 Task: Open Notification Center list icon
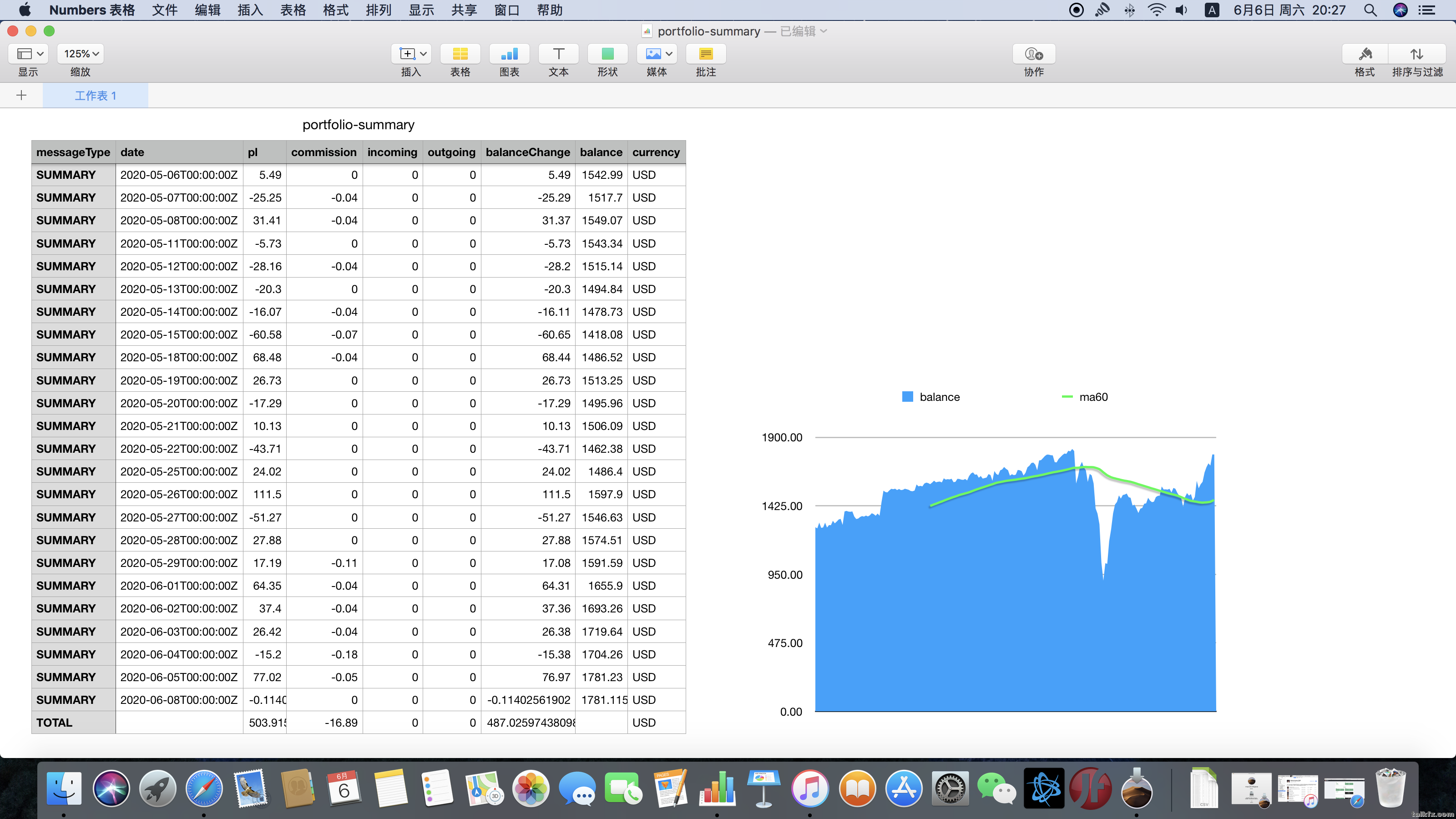(x=1426, y=10)
